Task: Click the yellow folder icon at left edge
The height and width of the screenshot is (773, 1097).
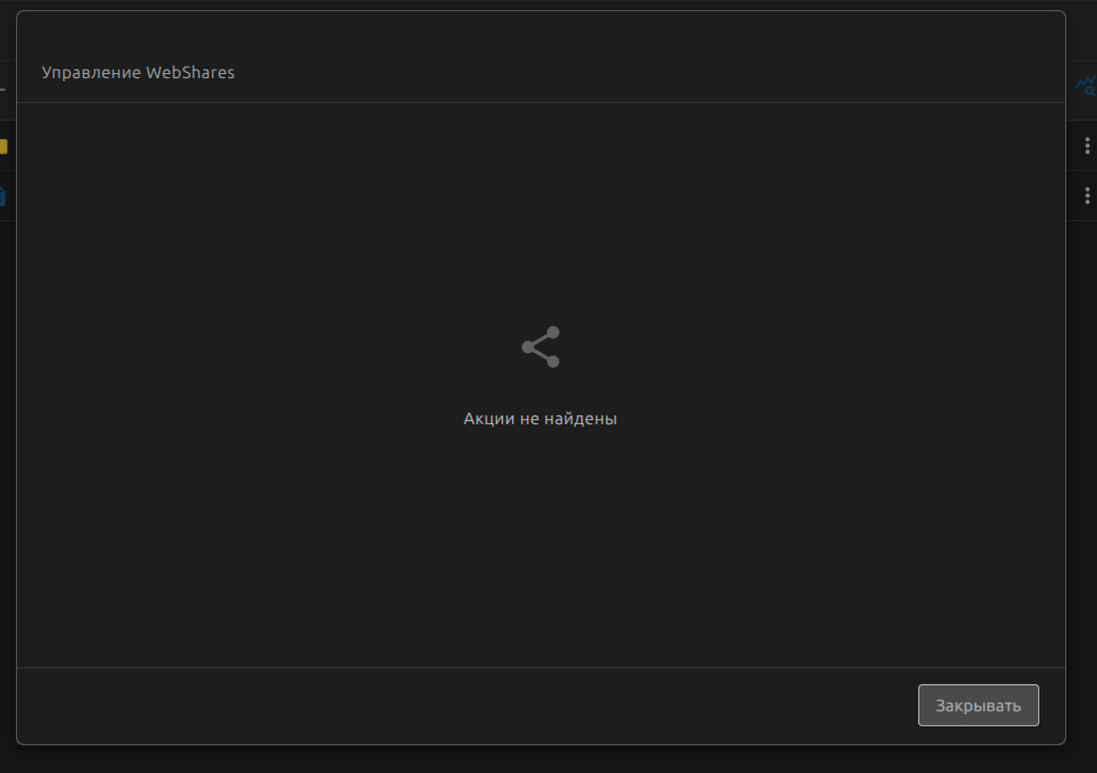Action: coord(4,147)
